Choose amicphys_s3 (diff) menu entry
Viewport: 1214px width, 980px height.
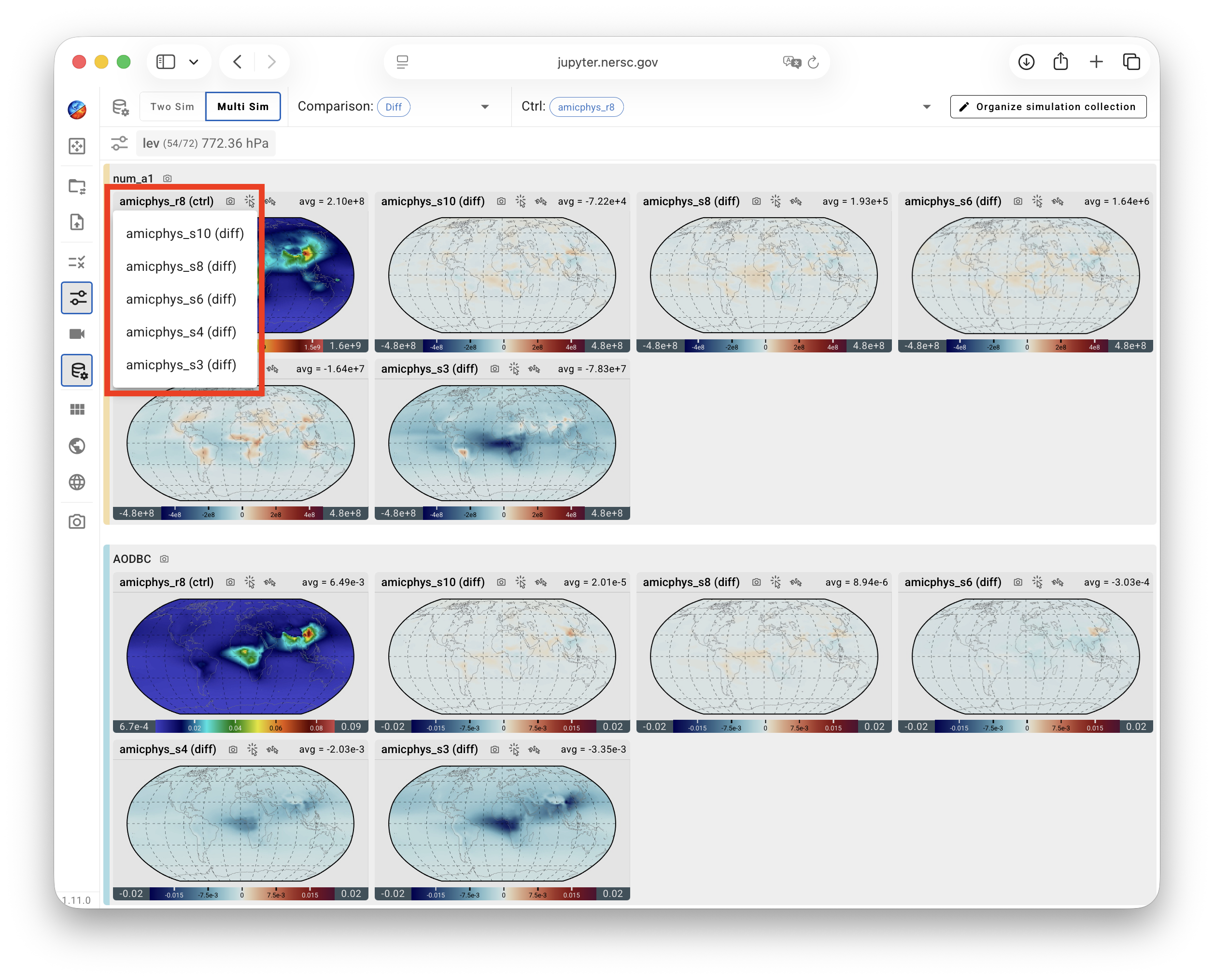pos(181,365)
